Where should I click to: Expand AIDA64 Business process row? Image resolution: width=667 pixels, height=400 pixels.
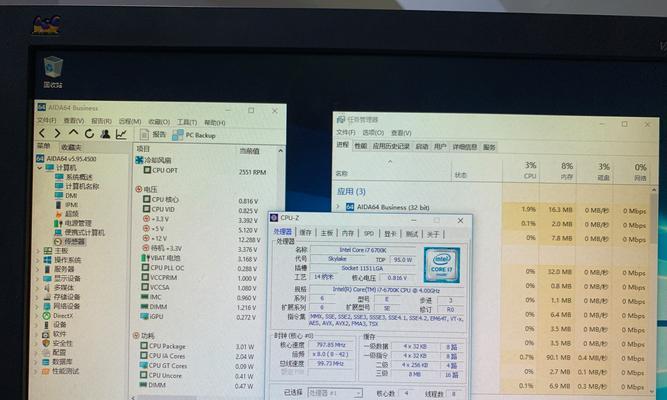(x=339, y=206)
